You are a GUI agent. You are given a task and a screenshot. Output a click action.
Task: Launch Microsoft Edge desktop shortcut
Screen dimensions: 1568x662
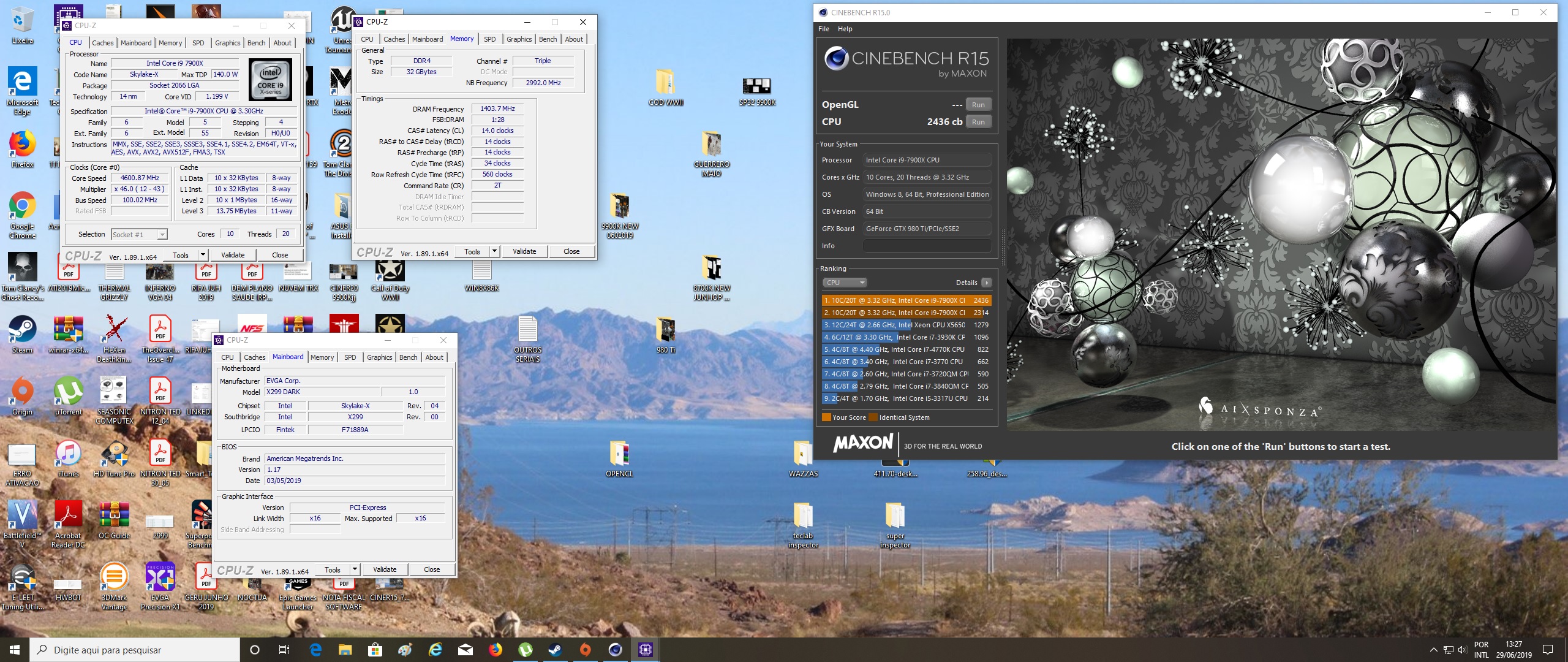click(x=23, y=91)
